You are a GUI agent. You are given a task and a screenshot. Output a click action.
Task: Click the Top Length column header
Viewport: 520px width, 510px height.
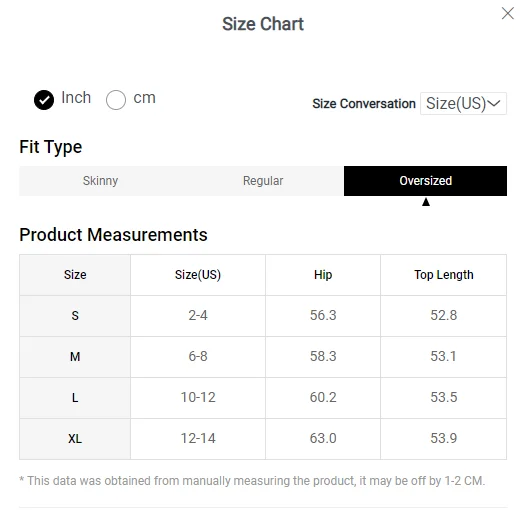pos(444,275)
